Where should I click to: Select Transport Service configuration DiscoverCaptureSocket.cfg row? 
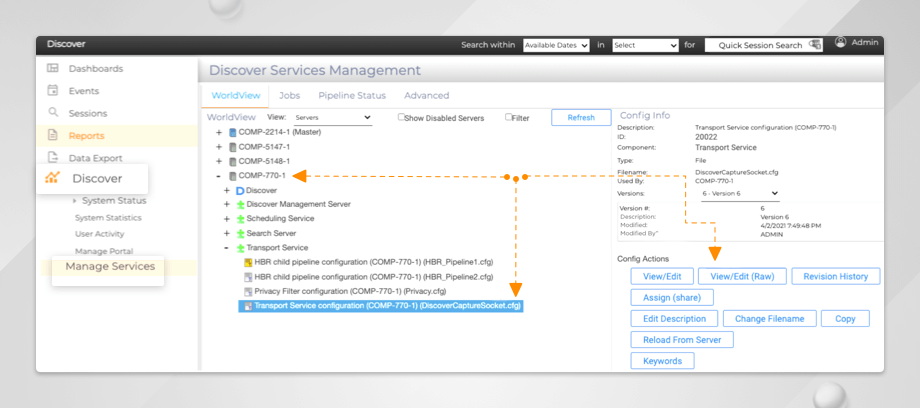pyautogui.click(x=381, y=306)
